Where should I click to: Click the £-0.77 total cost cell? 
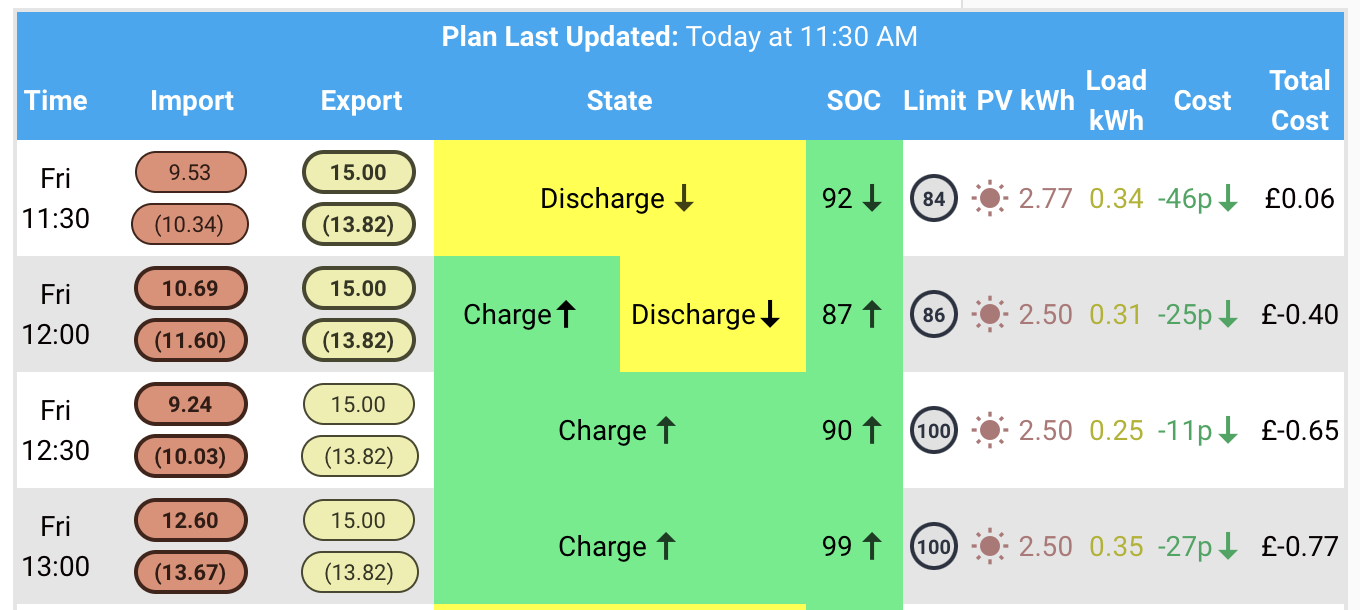click(1300, 546)
